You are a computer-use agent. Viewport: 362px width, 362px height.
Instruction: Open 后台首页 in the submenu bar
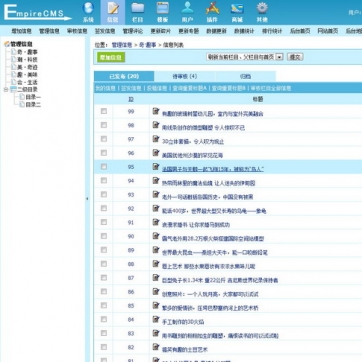(300, 31)
